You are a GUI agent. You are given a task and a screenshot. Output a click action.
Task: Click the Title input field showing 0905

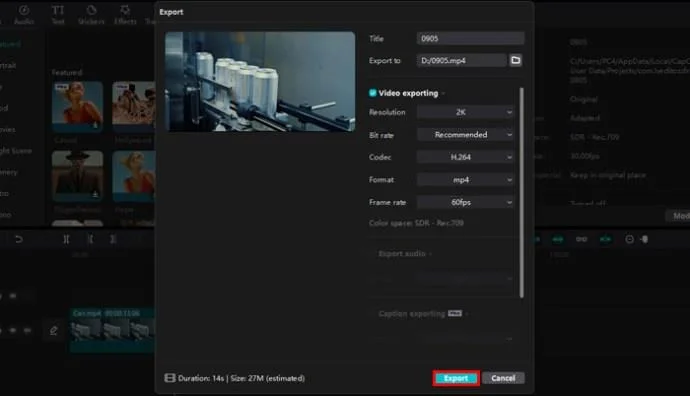[470, 38]
